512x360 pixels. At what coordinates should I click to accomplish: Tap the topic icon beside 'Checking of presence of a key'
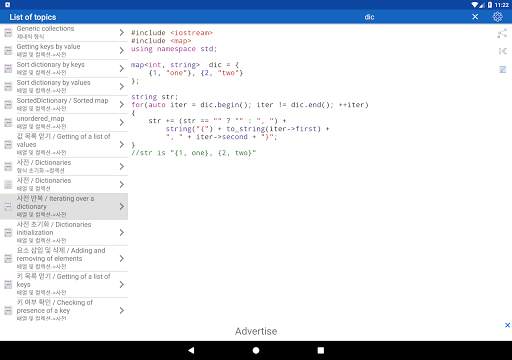[8, 310]
